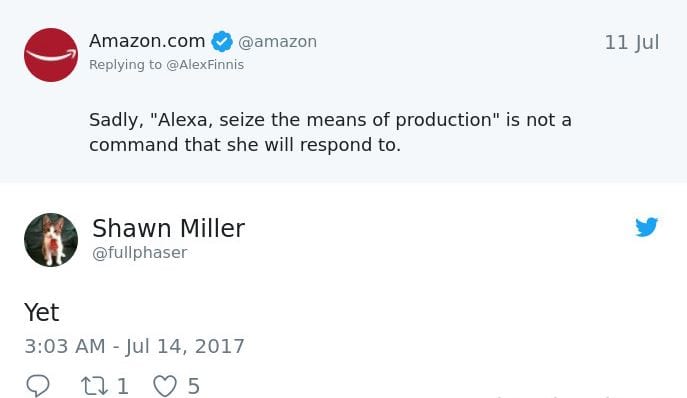Click the blue verified badge
Image resolution: width=687 pixels, height=398 pixels.
(x=222, y=42)
